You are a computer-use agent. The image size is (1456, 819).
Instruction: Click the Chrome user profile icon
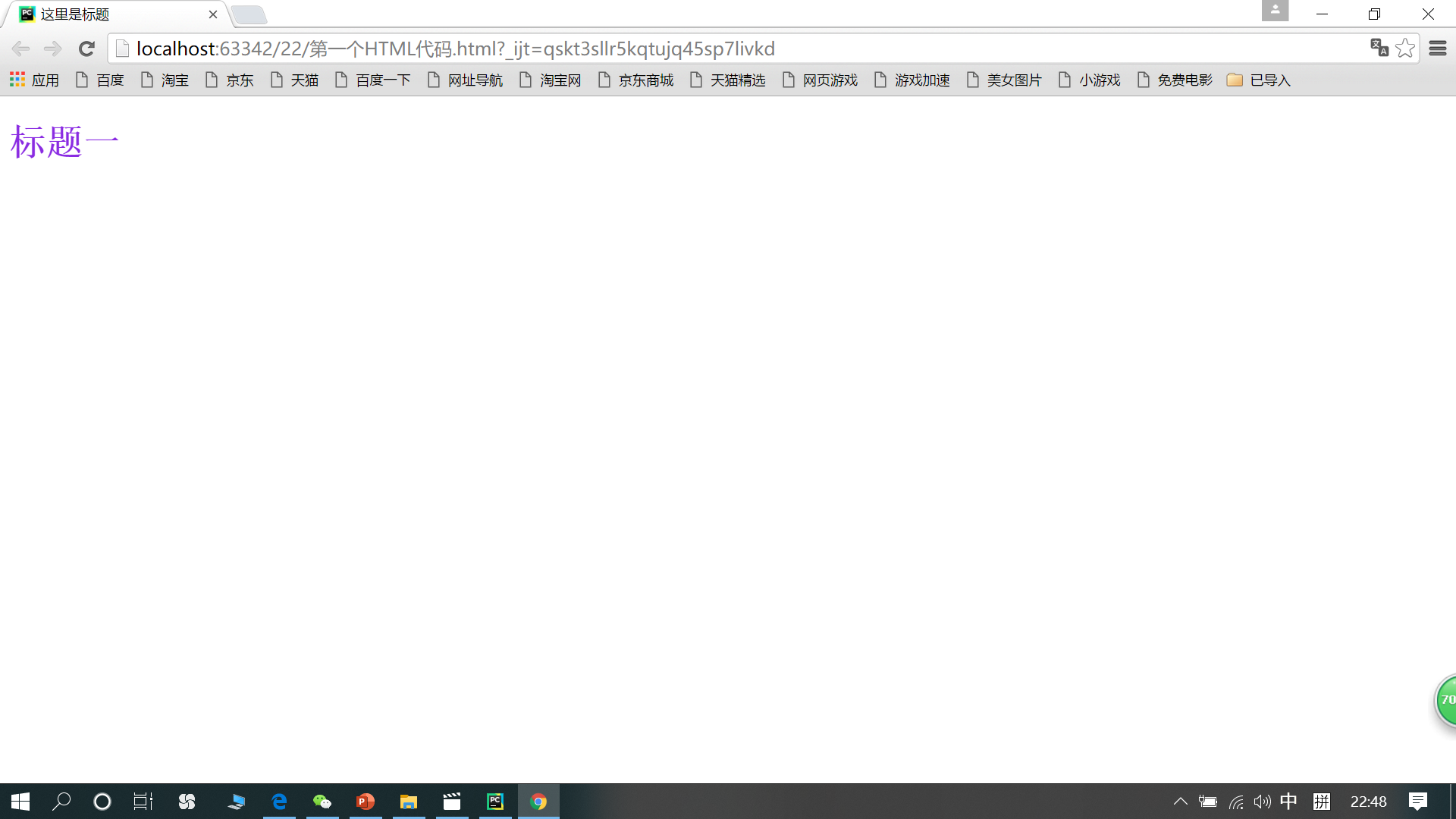(x=1275, y=11)
